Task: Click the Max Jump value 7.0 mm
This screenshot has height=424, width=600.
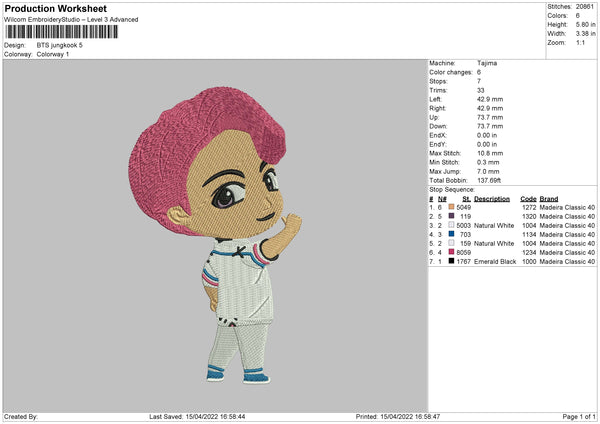Action: click(x=488, y=171)
